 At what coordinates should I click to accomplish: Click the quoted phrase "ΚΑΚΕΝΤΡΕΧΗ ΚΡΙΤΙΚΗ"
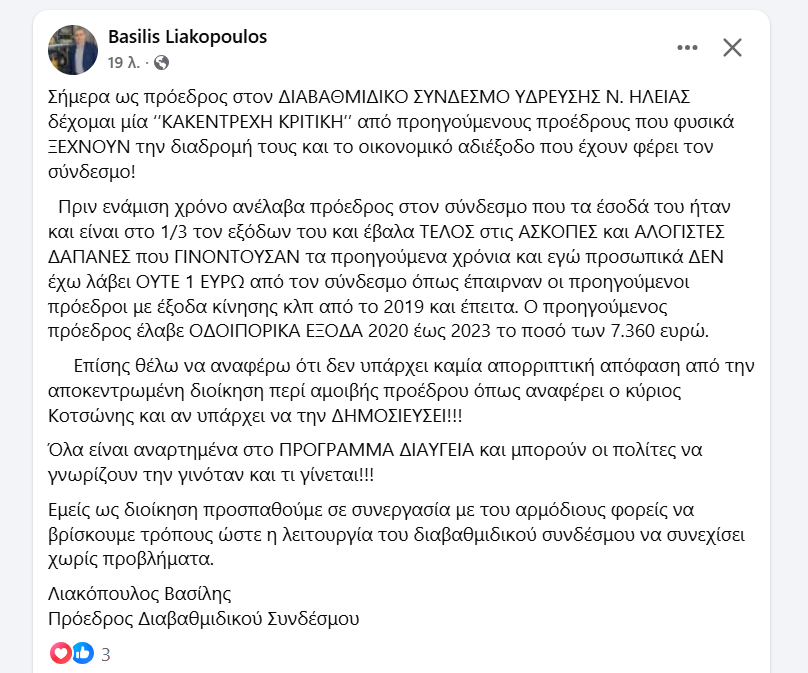tap(252, 122)
